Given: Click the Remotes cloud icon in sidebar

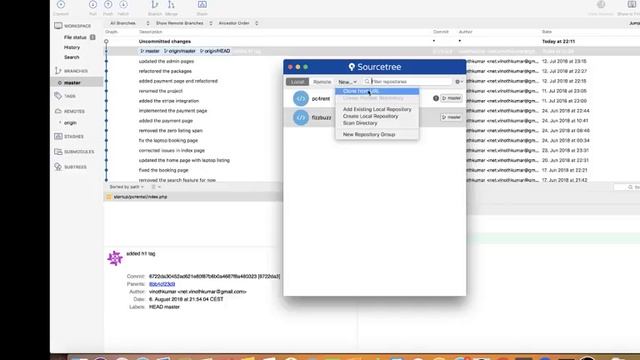Looking at the screenshot, I should tap(58, 111).
